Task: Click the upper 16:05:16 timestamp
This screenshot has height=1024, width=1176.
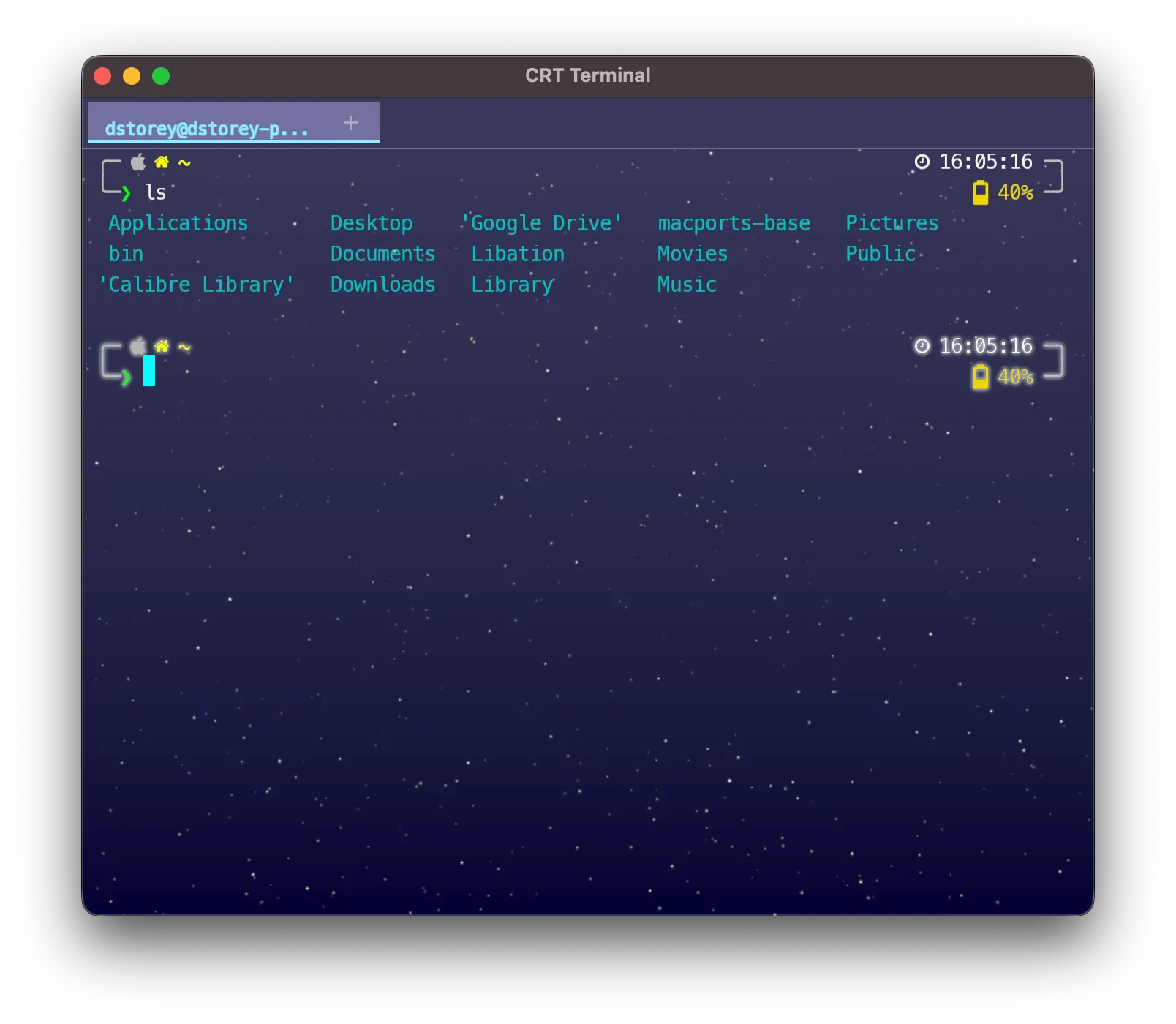Action: click(986, 162)
